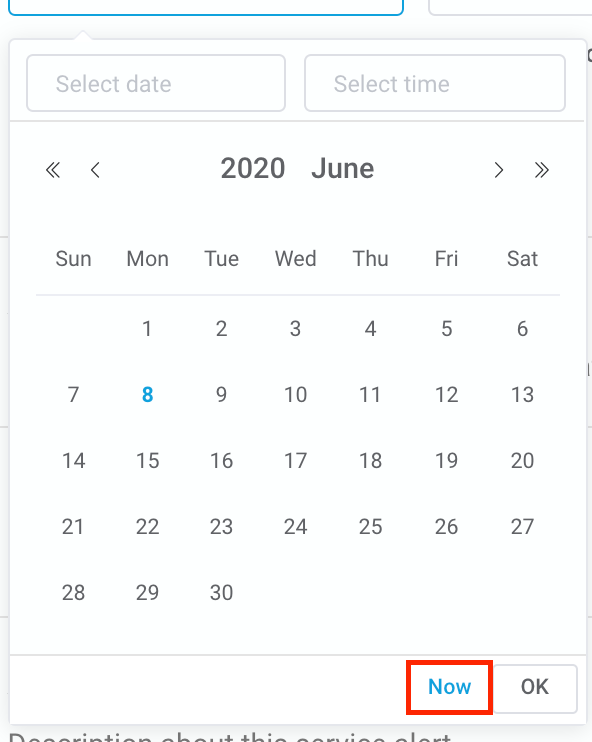Open the year selector showing 2020
This screenshot has width=592, height=742.
[253, 168]
